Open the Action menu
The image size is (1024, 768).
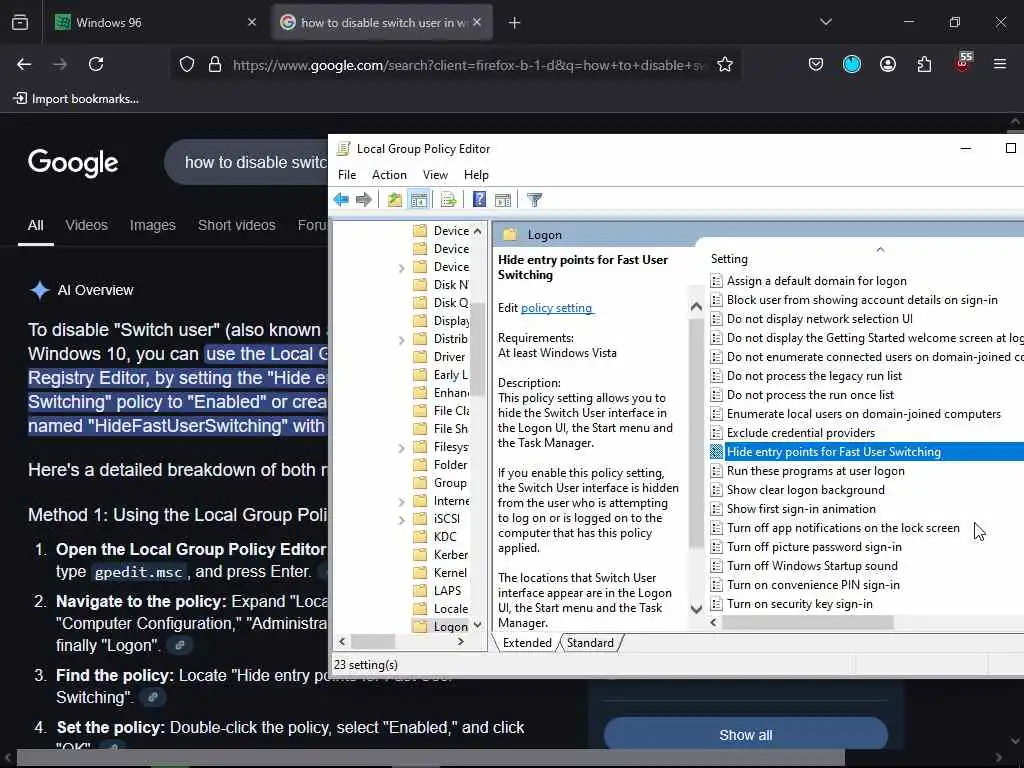click(x=389, y=174)
